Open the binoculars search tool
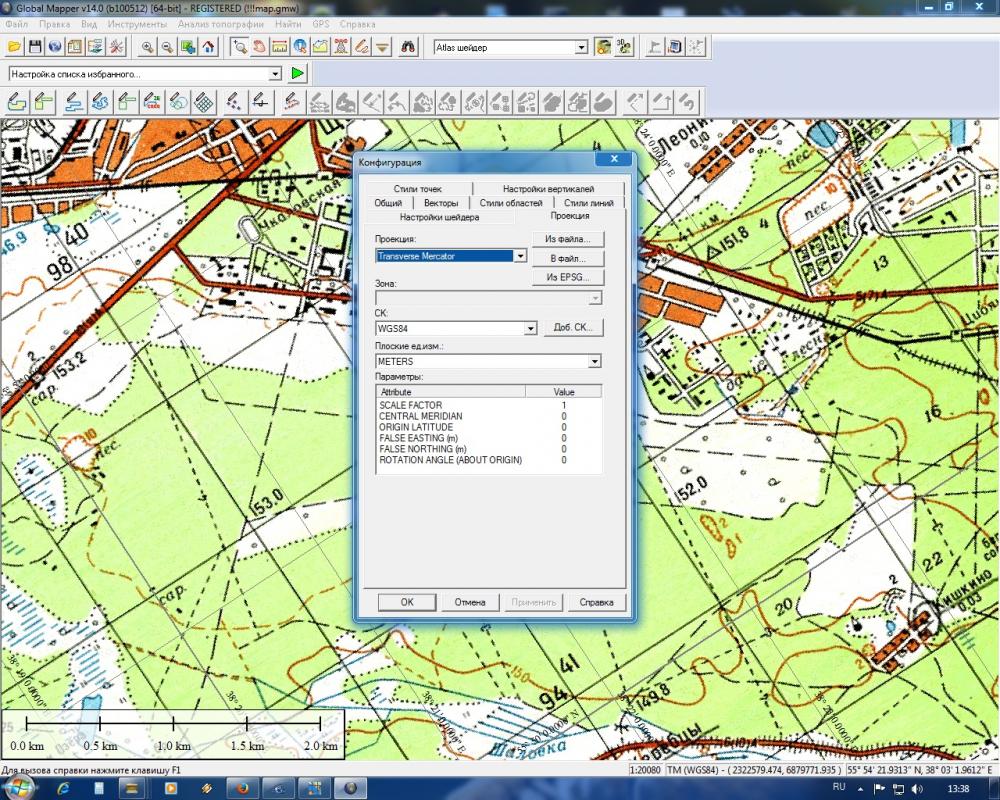 point(408,47)
